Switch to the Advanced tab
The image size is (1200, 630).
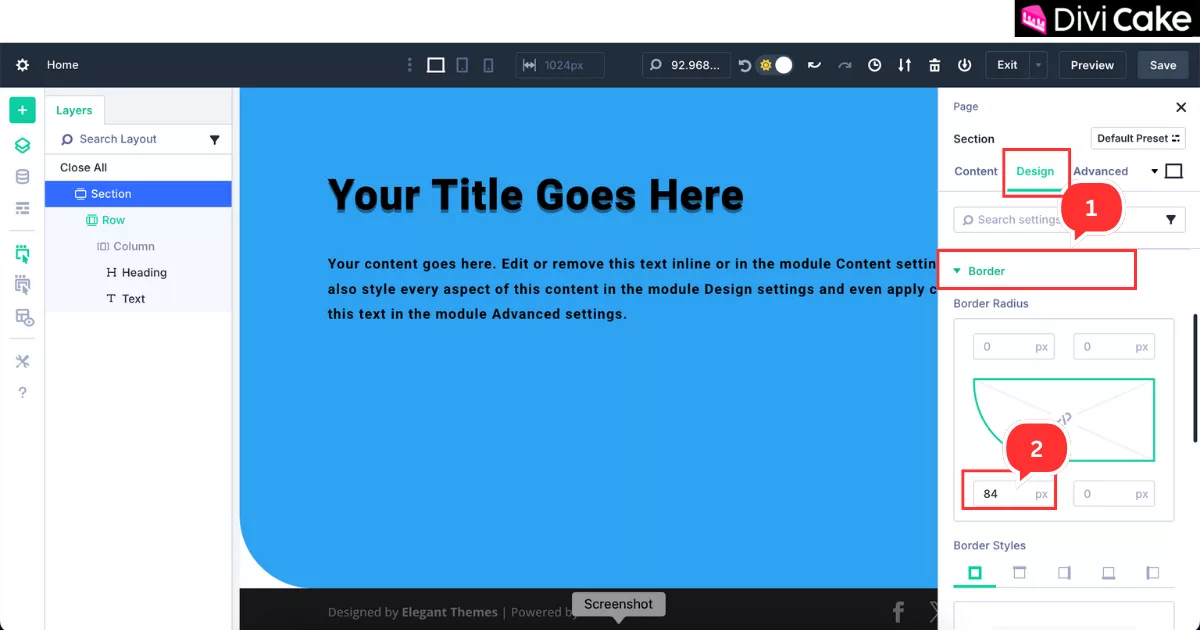tap(1100, 171)
